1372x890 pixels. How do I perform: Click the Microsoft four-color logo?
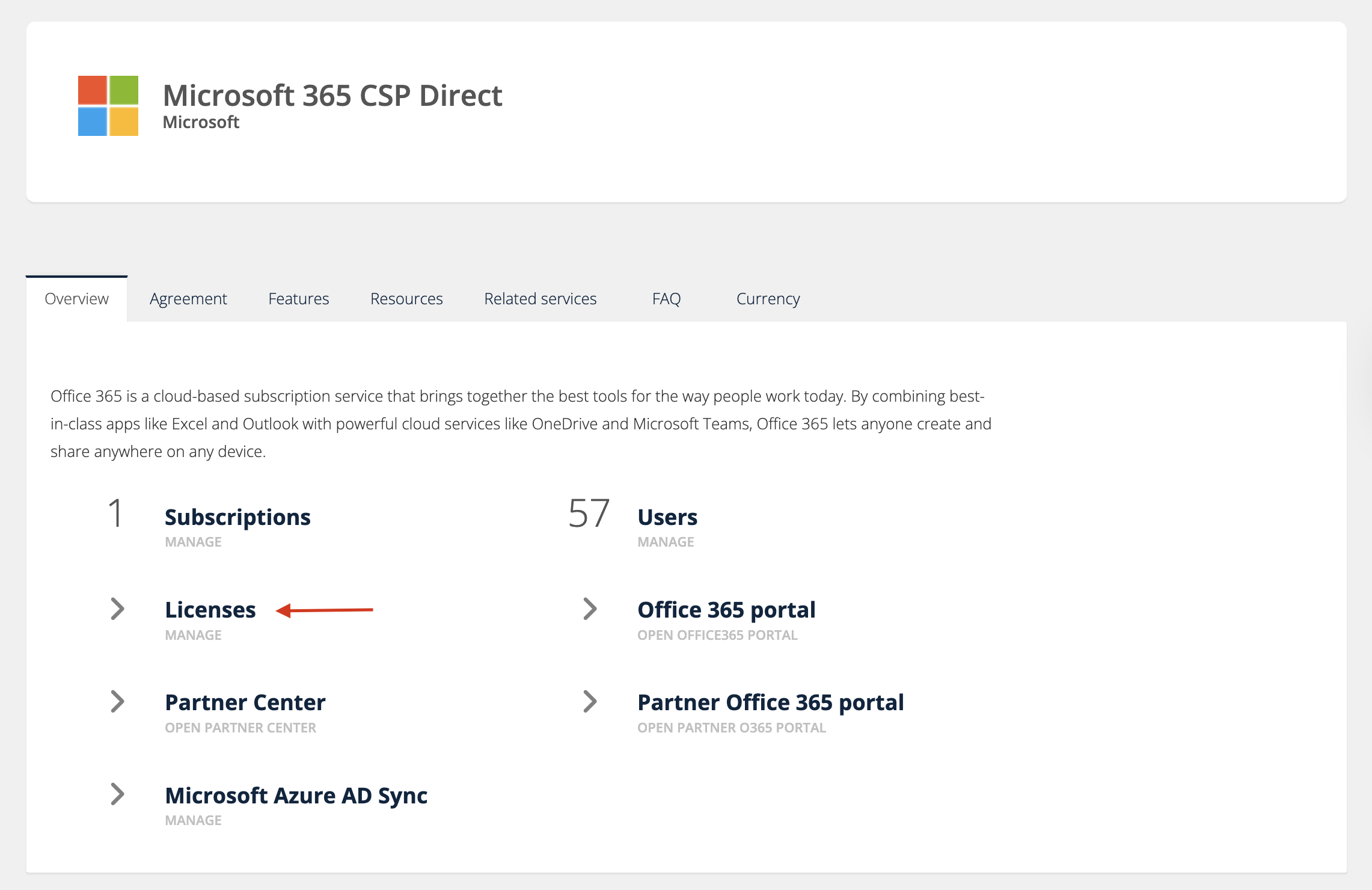coord(108,106)
